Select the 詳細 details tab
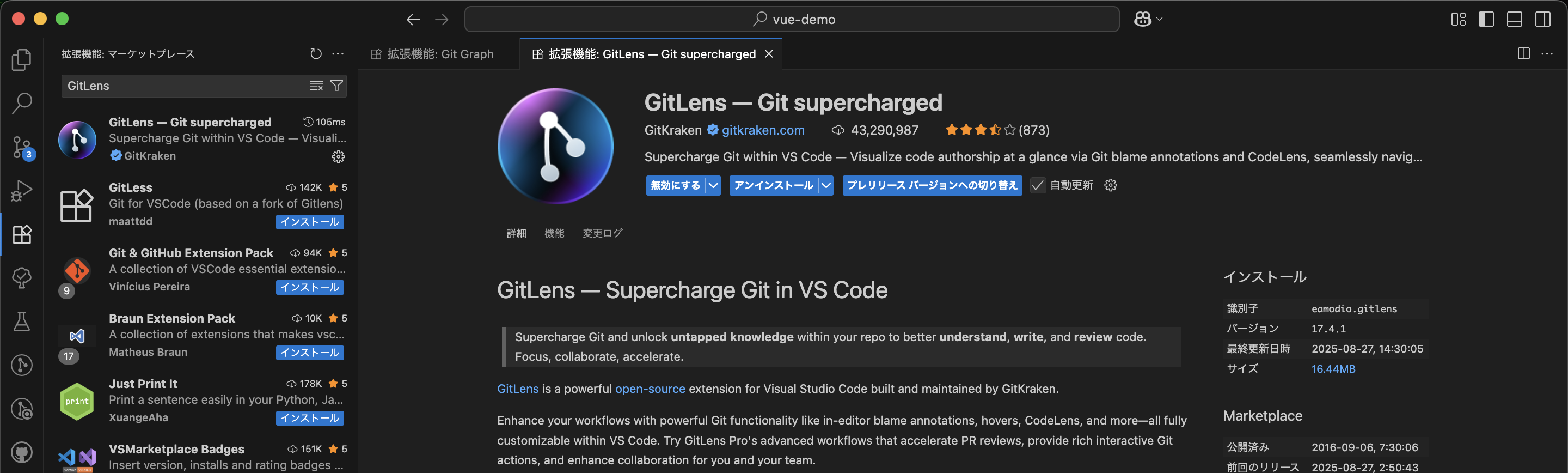 point(516,233)
